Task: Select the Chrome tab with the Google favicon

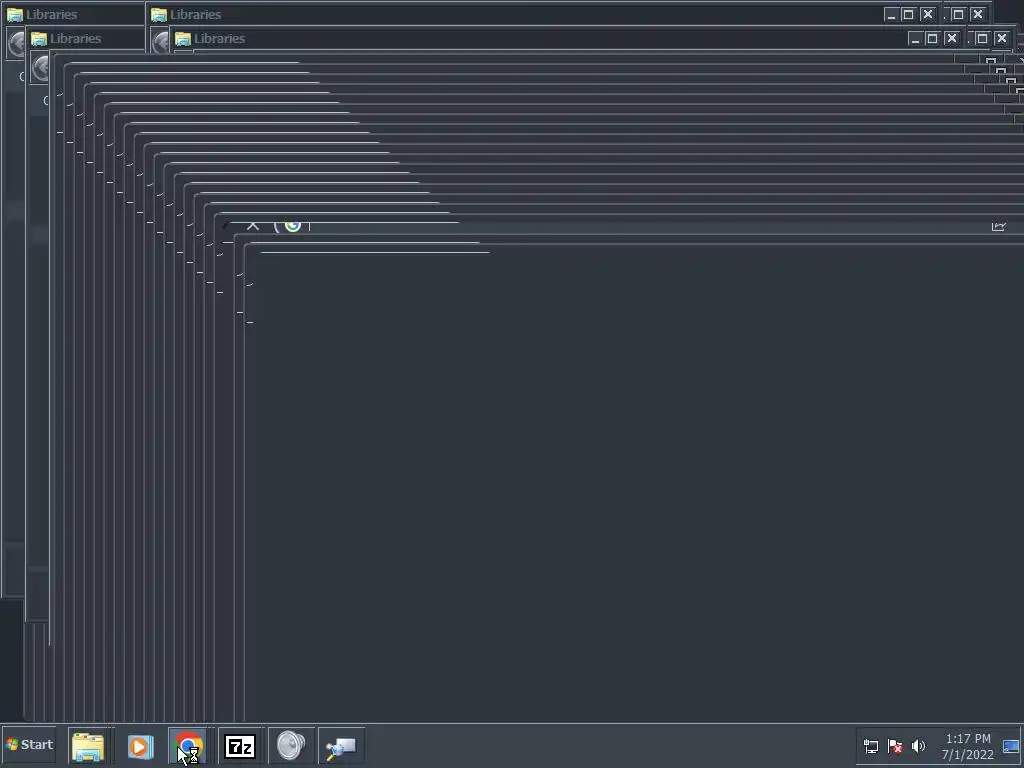Action: click(293, 225)
